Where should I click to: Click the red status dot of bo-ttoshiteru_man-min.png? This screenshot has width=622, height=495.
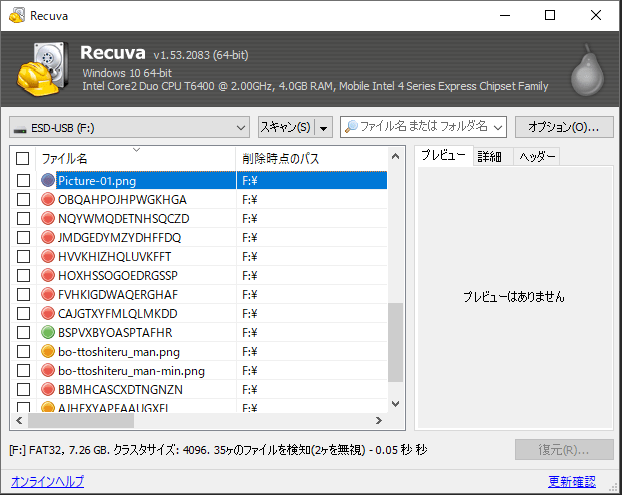pos(48,370)
